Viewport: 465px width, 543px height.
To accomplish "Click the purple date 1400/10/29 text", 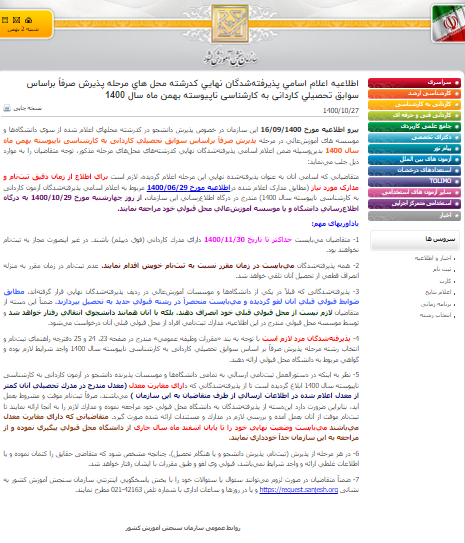I will click(x=51, y=198).
